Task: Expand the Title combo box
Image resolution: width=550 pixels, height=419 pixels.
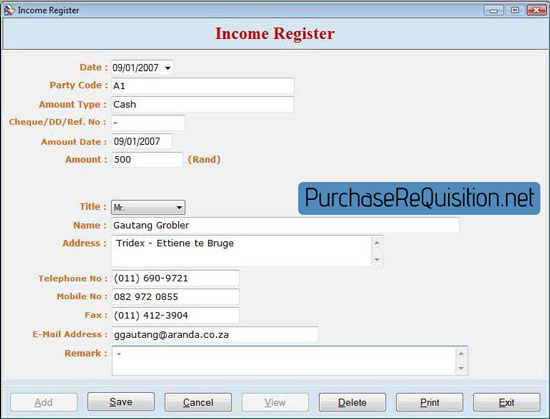Action: coord(179,207)
